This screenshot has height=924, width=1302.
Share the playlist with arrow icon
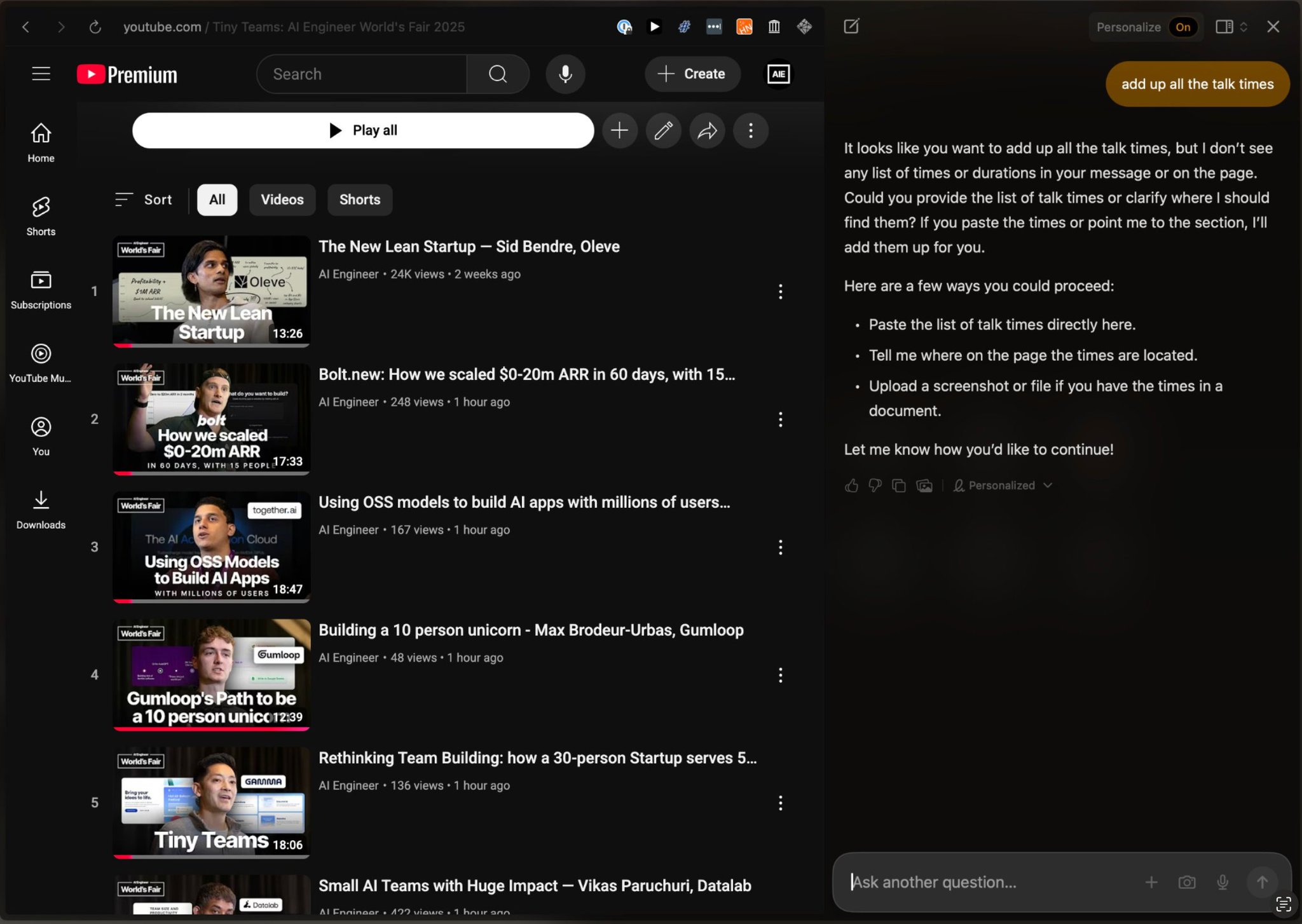coord(707,130)
